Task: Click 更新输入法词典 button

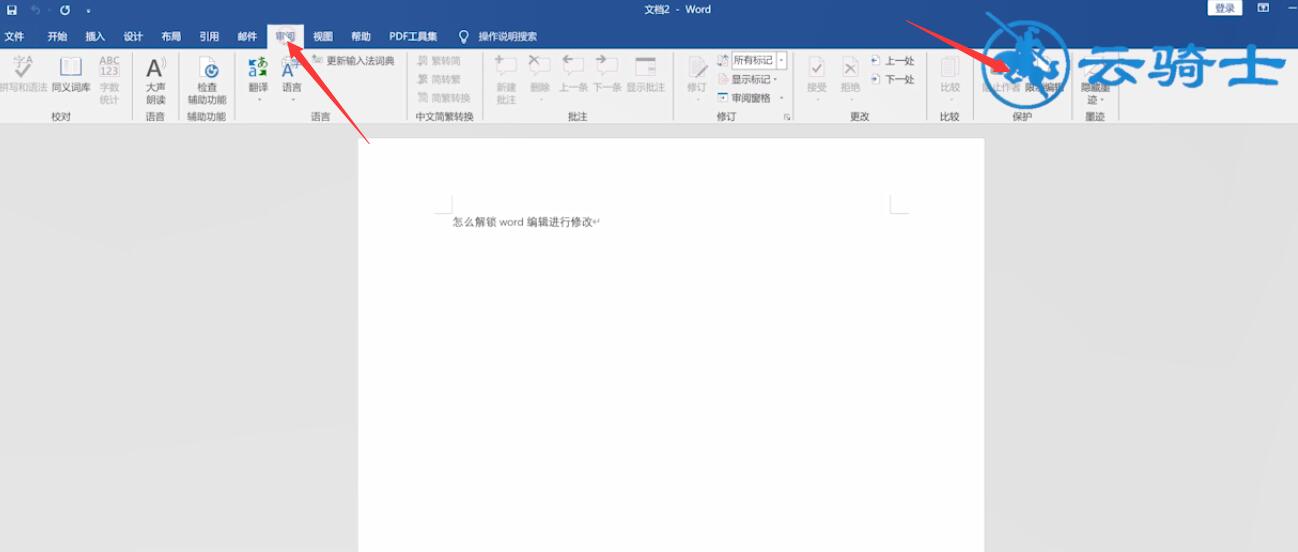Action: (x=353, y=61)
